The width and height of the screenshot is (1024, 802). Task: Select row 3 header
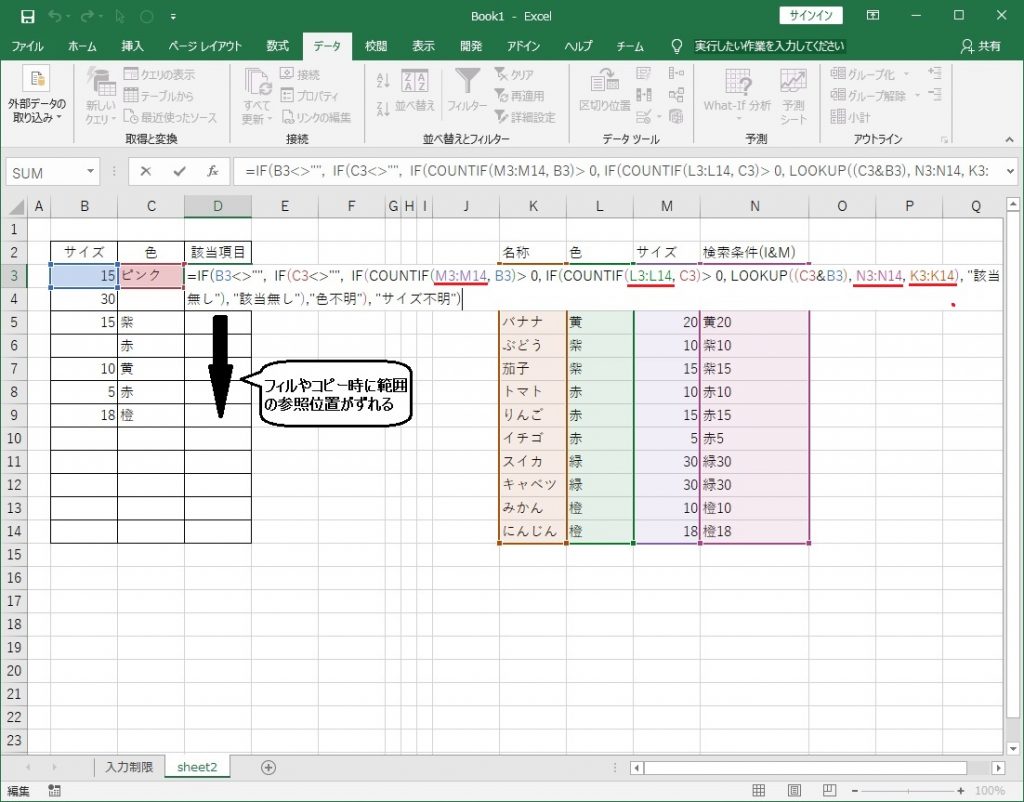click(x=14, y=275)
